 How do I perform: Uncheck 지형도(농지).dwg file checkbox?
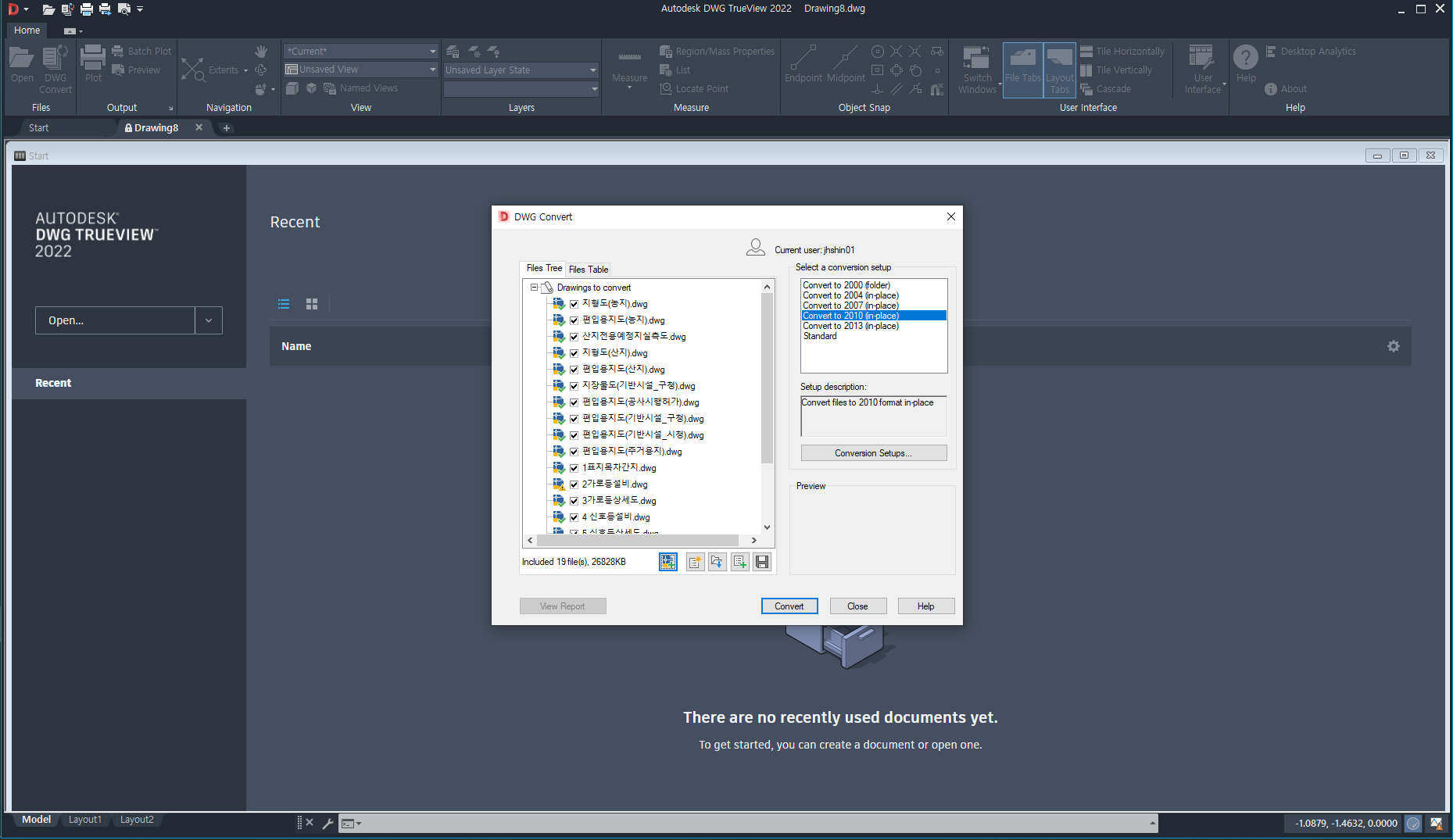[574, 304]
